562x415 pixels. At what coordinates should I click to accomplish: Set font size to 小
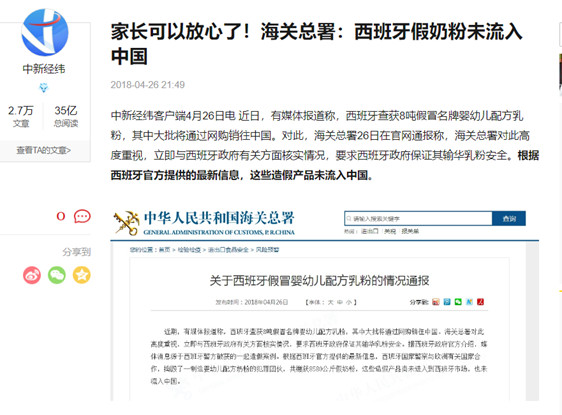[349, 302]
